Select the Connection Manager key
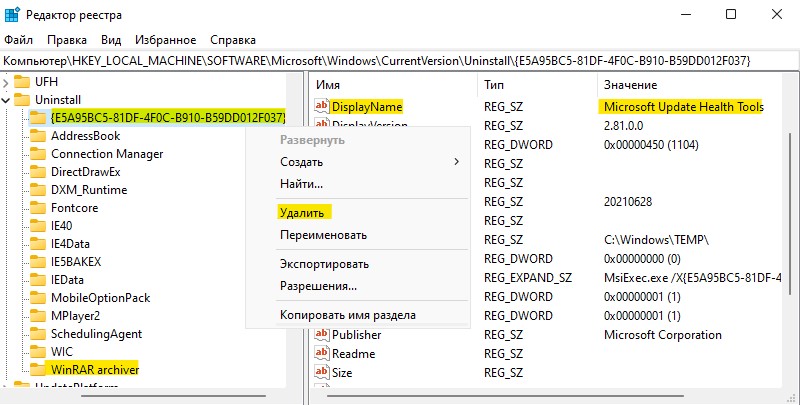Screen dimensions: 800x405 tap(107, 154)
